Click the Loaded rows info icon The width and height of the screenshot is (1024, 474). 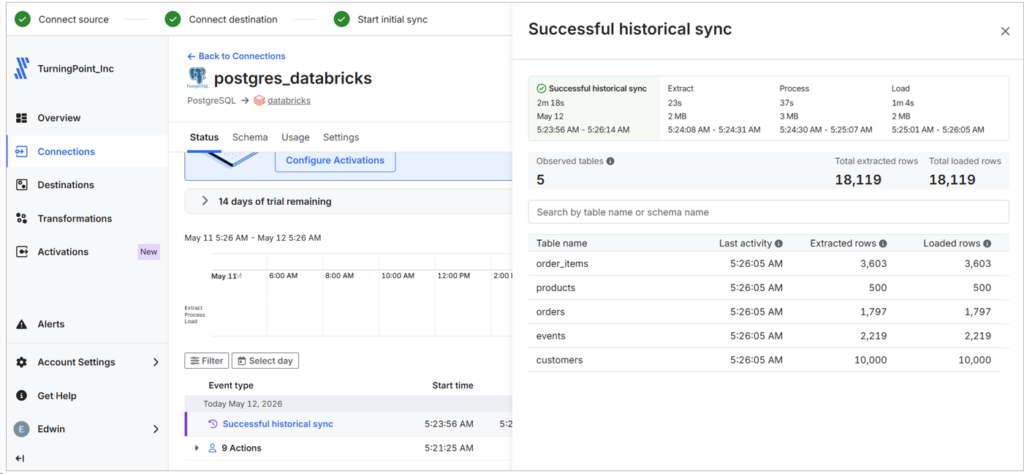(x=987, y=244)
